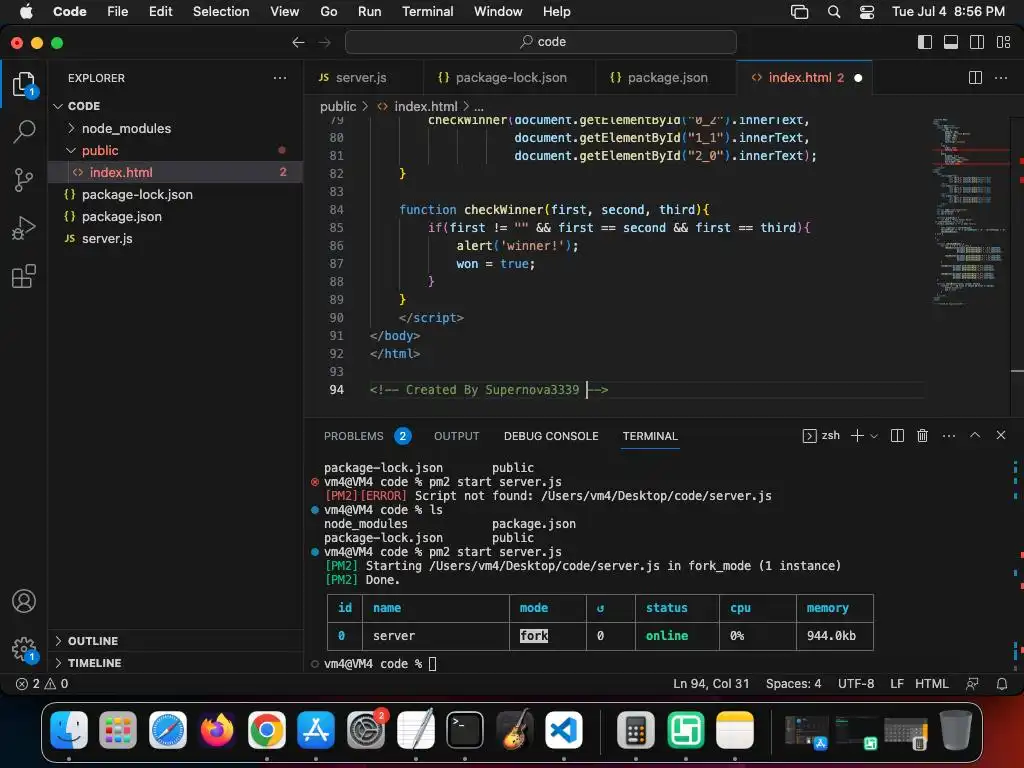The image size is (1024, 768).
Task: Toggle the bottom panel visibility
Action: (x=951, y=42)
